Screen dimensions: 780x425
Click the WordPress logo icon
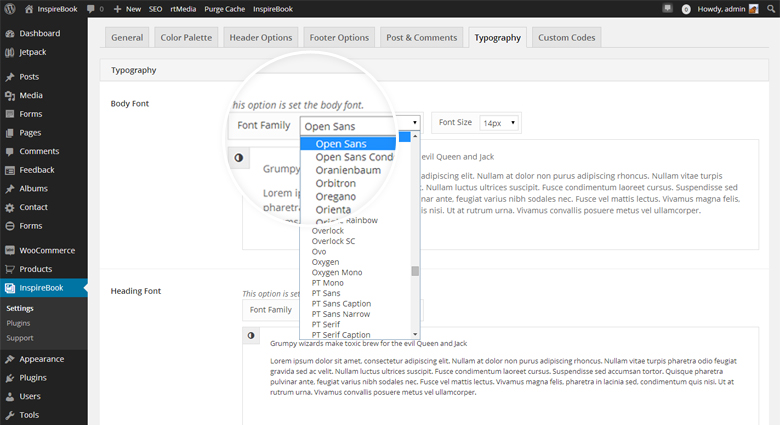pyautogui.click(x=9, y=9)
